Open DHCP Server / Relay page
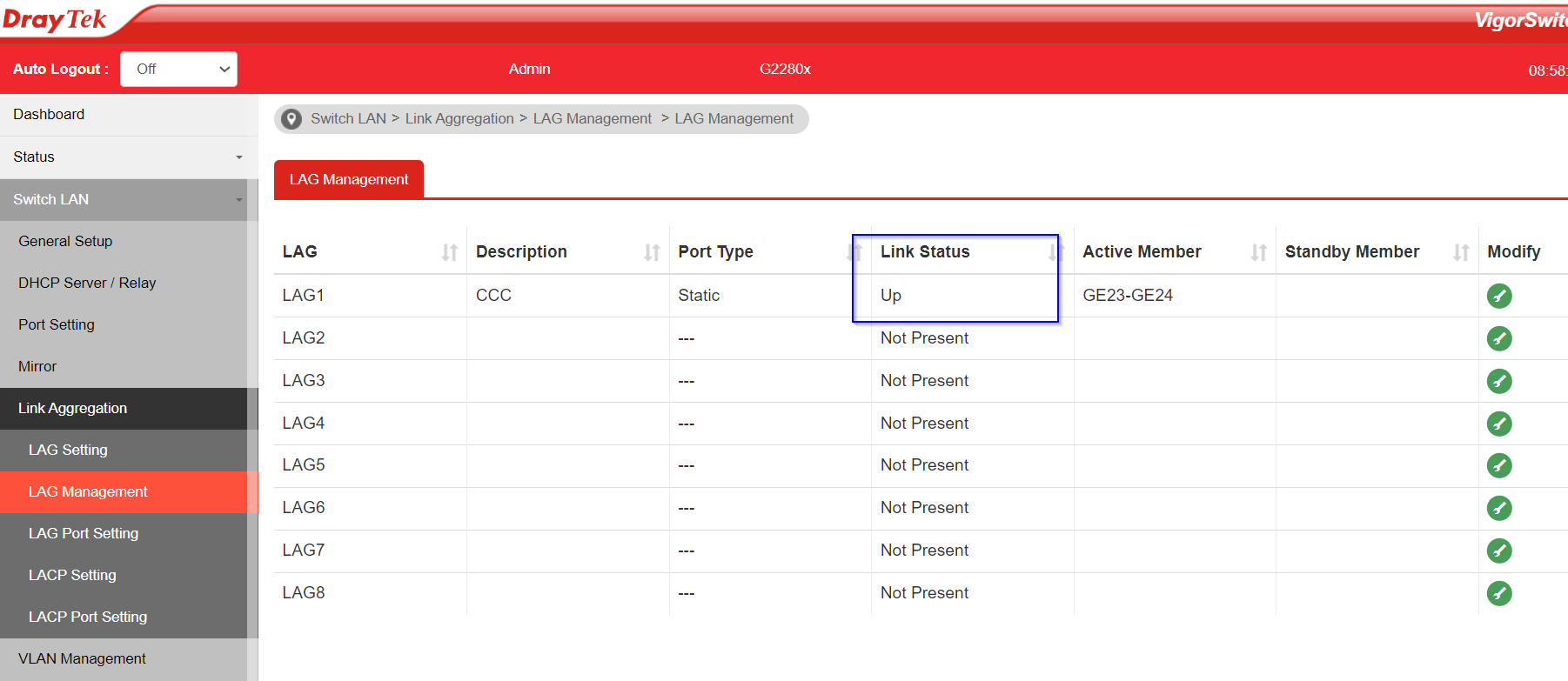1568x681 pixels. [x=87, y=283]
